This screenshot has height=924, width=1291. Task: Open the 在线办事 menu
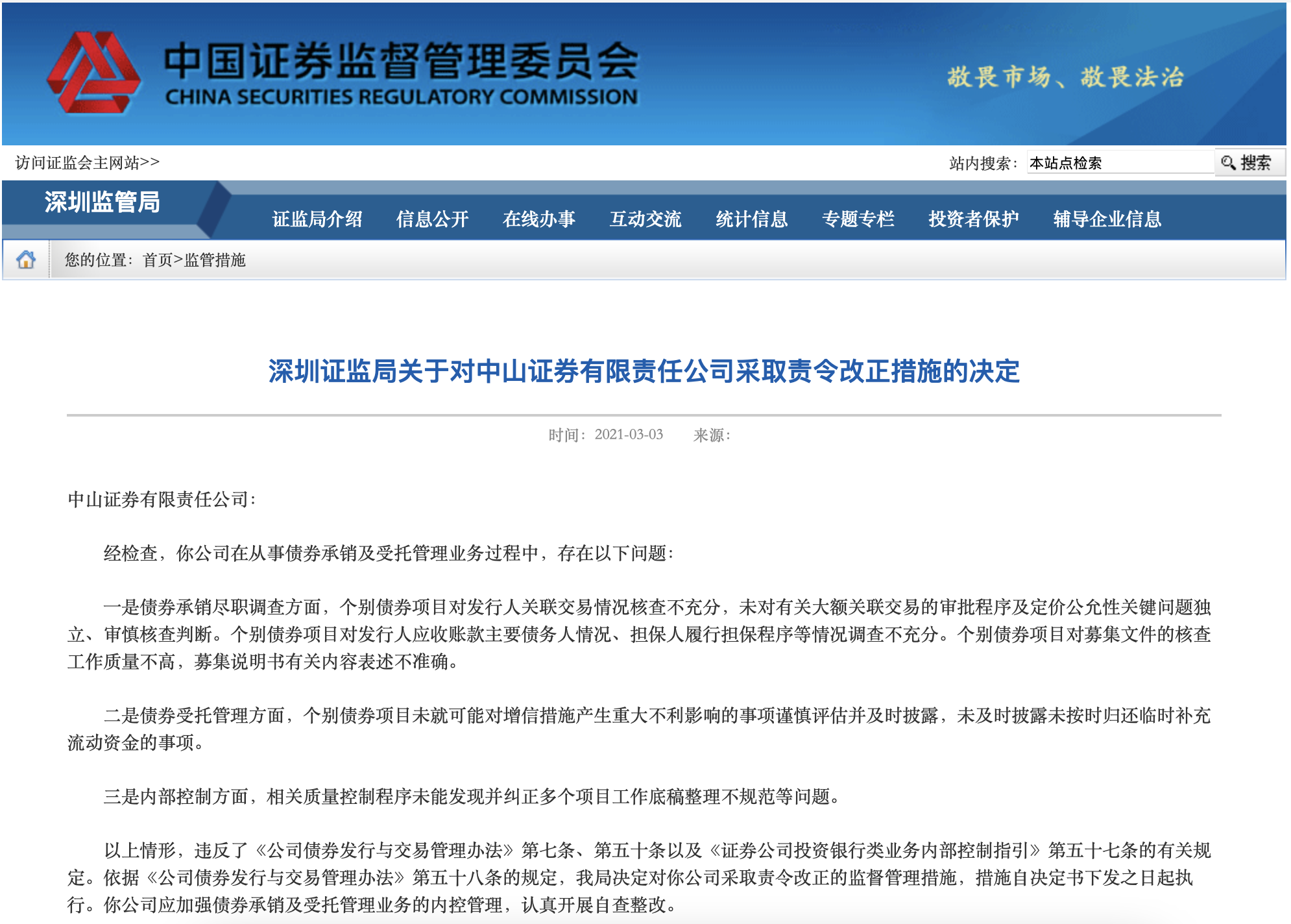click(x=539, y=219)
